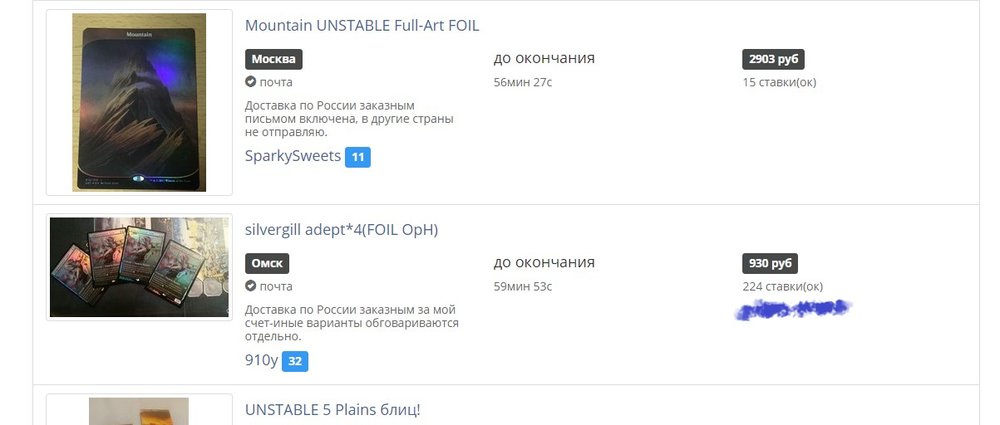Click SparkySweets rating badge 11
This screenshot has height=425, width=1000.
pos(358,157)
